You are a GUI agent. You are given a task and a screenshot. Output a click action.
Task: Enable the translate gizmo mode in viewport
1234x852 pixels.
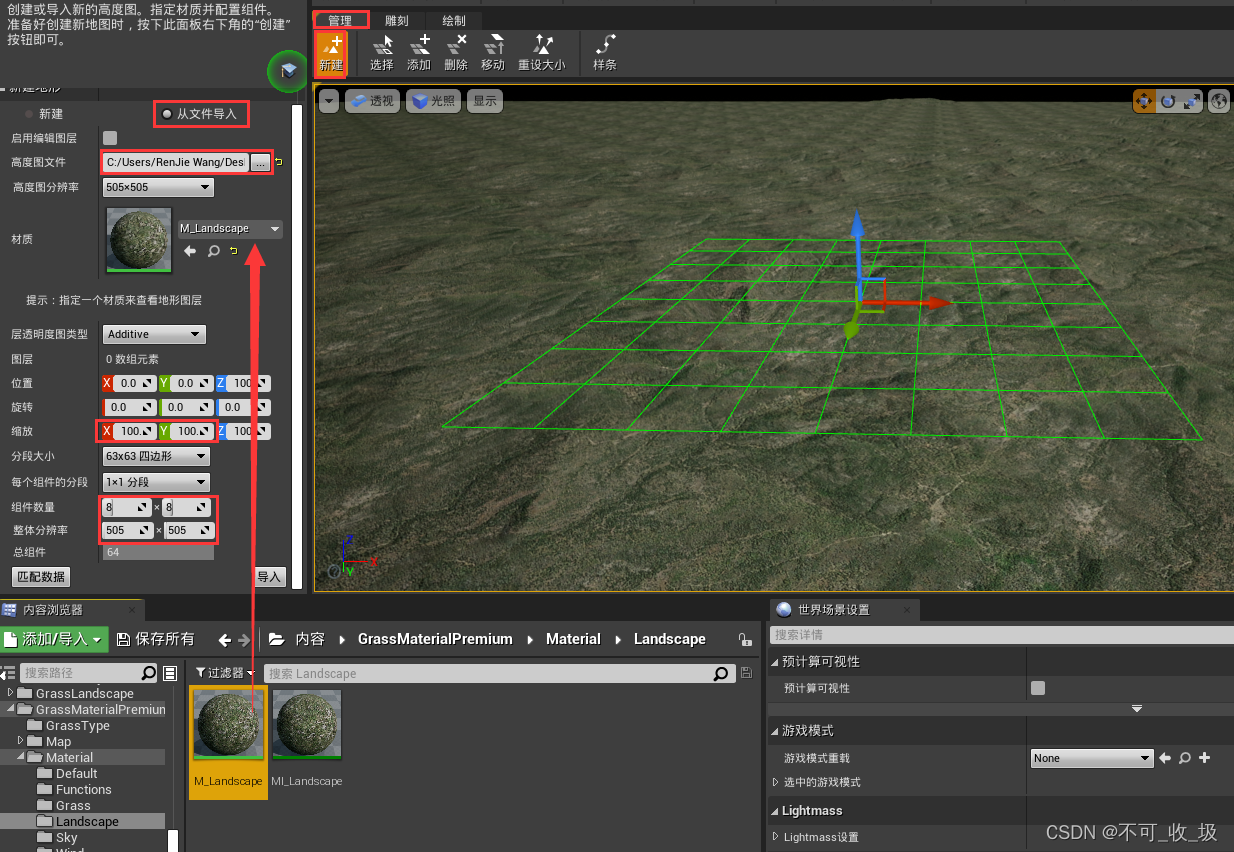[x=1143, y=101]
